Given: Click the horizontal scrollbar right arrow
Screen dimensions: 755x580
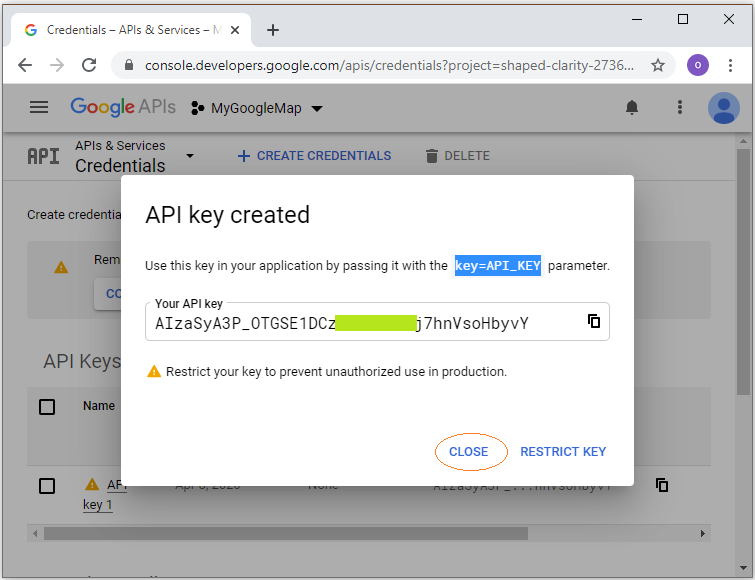Looking at the screenshot, I should [x=703, y=533].
